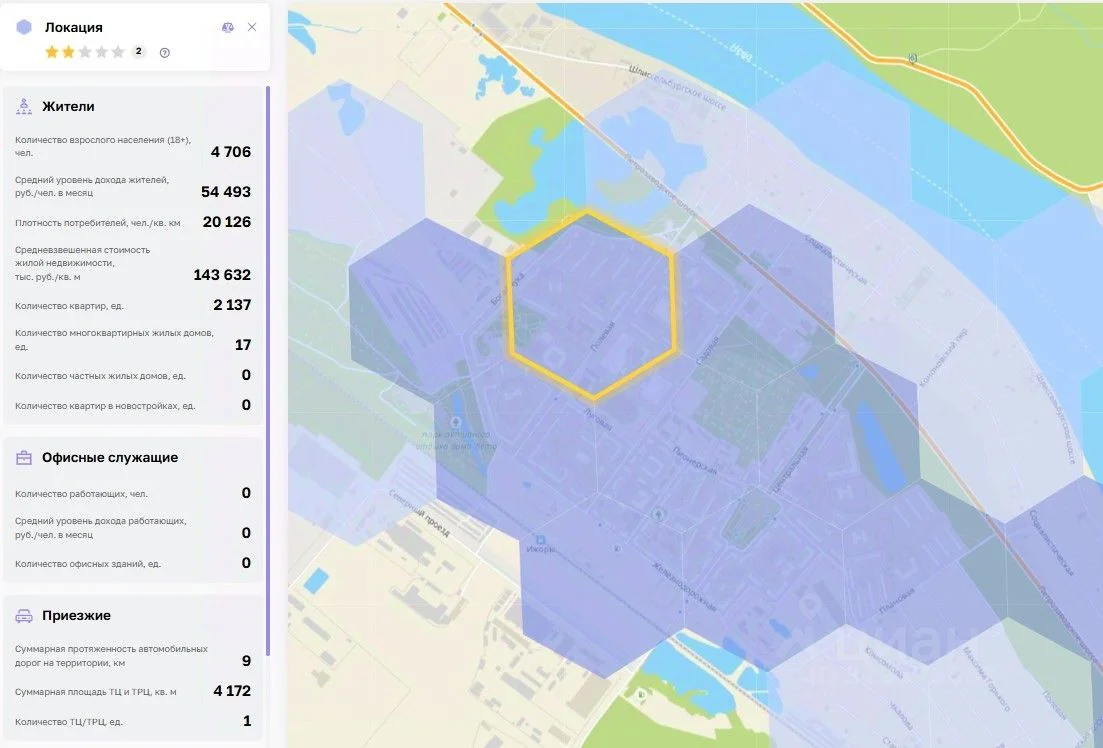Click the purple panel scrollbar
The width and height of the screenshot is (1103, 748).
click(267, 372)
